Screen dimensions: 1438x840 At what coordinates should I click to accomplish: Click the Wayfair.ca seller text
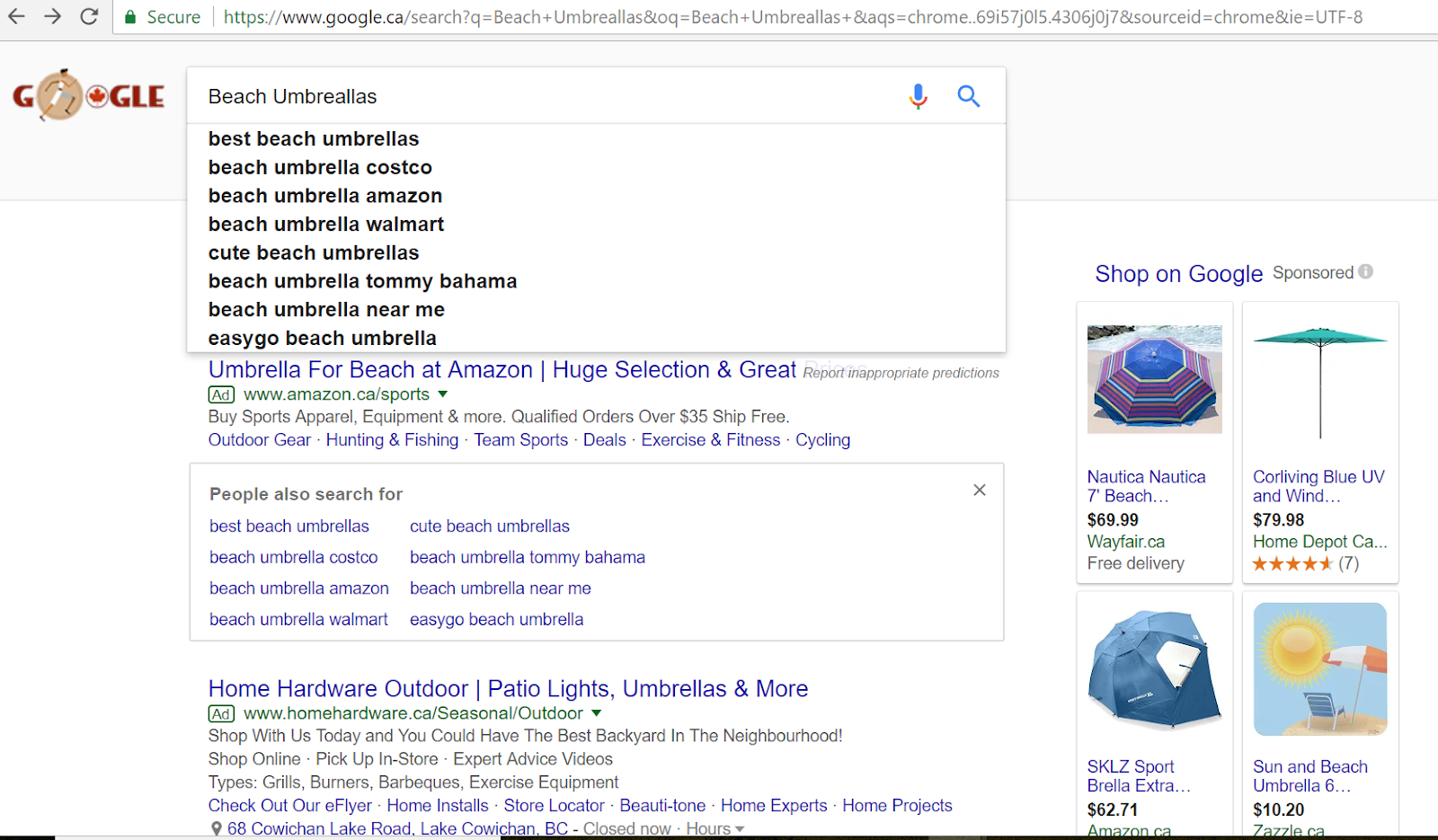[1126, 542]
